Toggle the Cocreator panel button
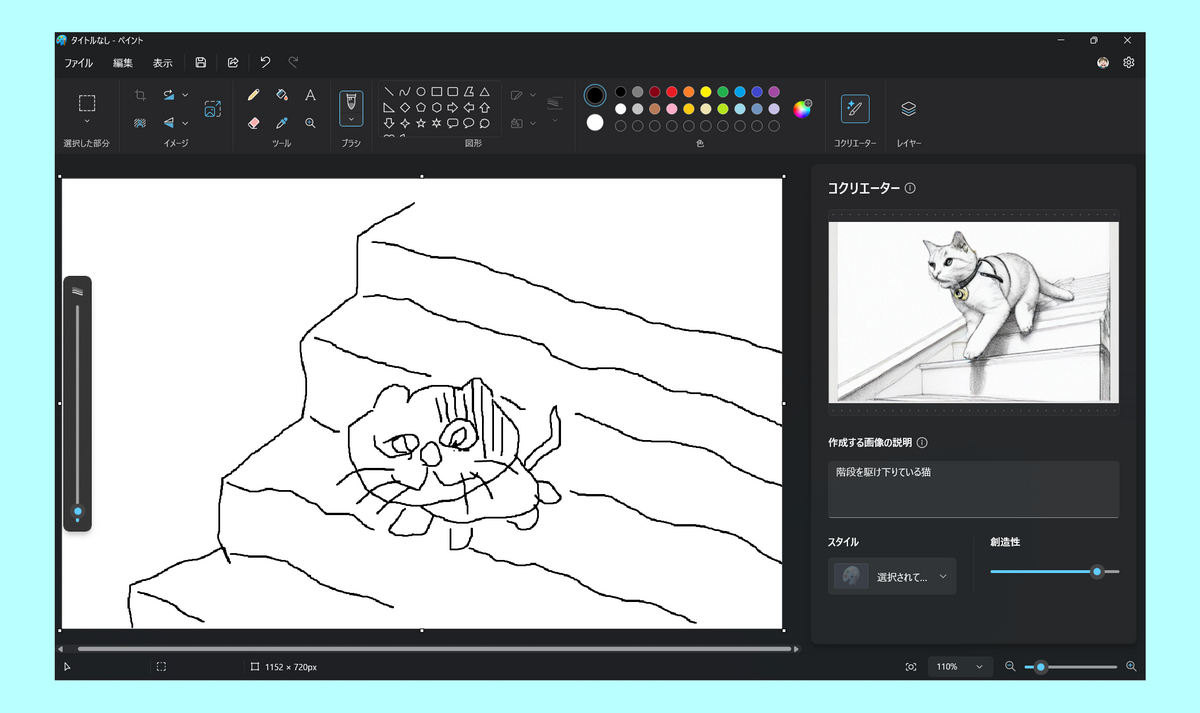Screen dimensions: 1200x713 (855, 109)
